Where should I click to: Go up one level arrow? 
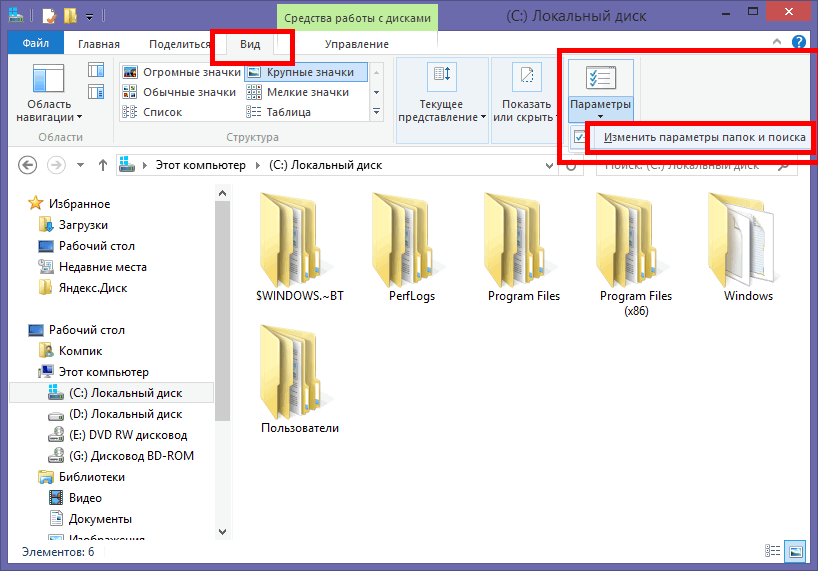click(103, 165)
